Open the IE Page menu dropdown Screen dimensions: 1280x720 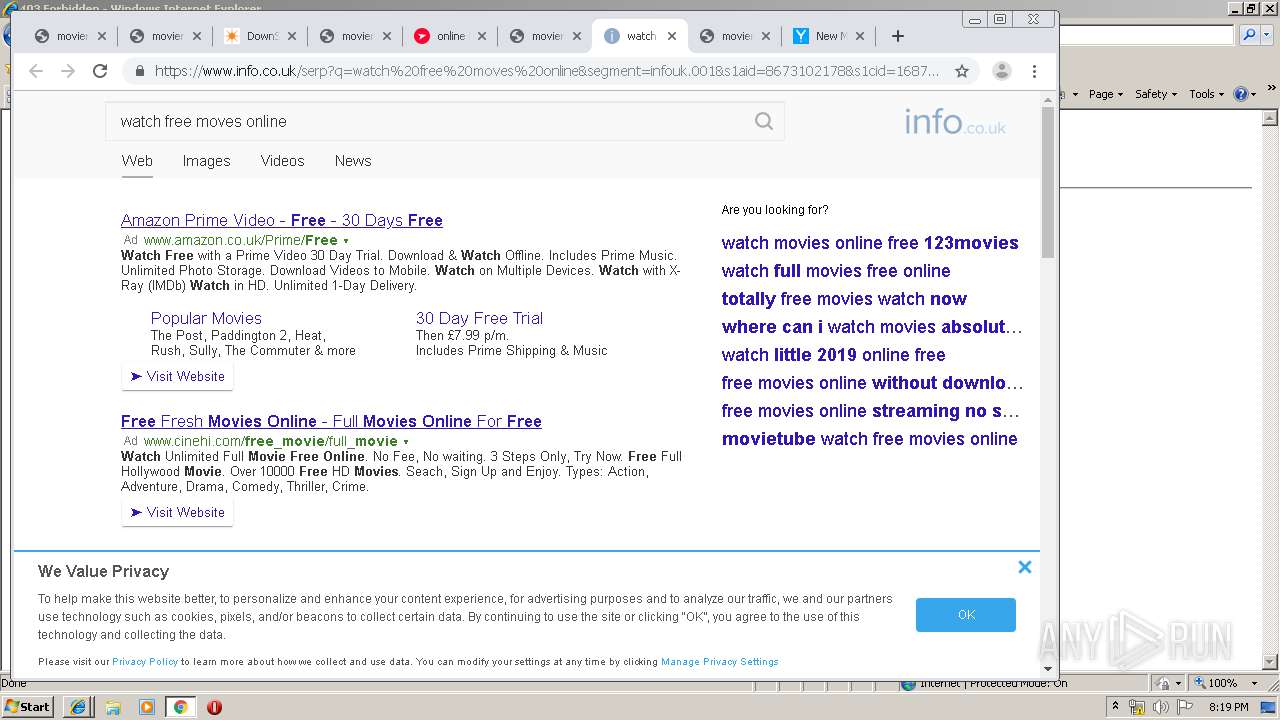(1105, 94)
